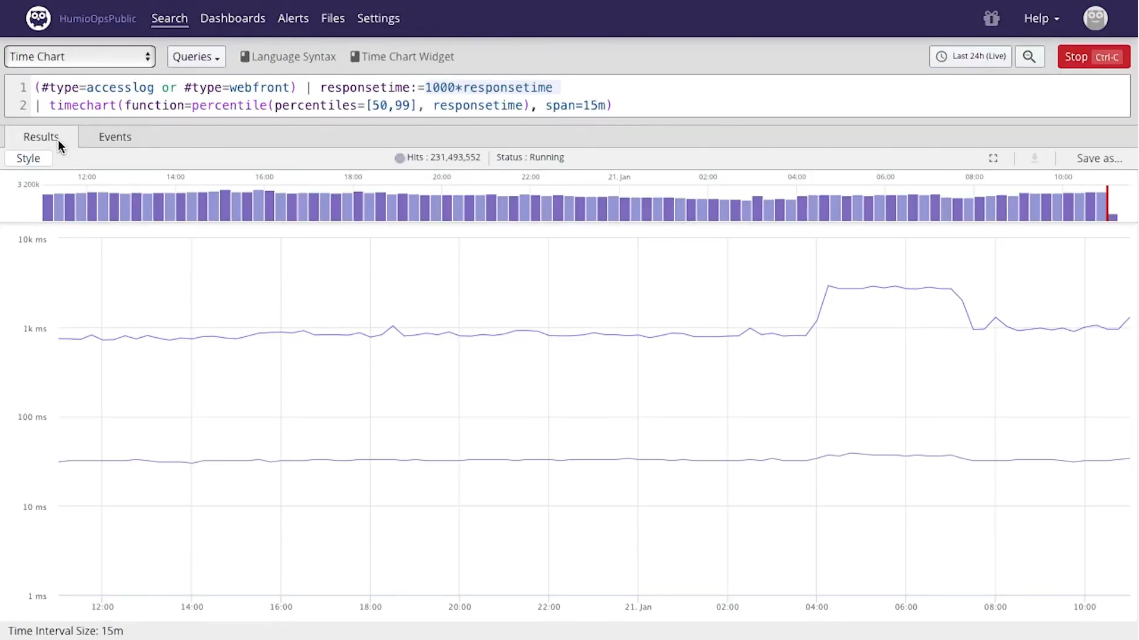Click the gift icon in header
Screen dimensions: 1139x640
992,18
